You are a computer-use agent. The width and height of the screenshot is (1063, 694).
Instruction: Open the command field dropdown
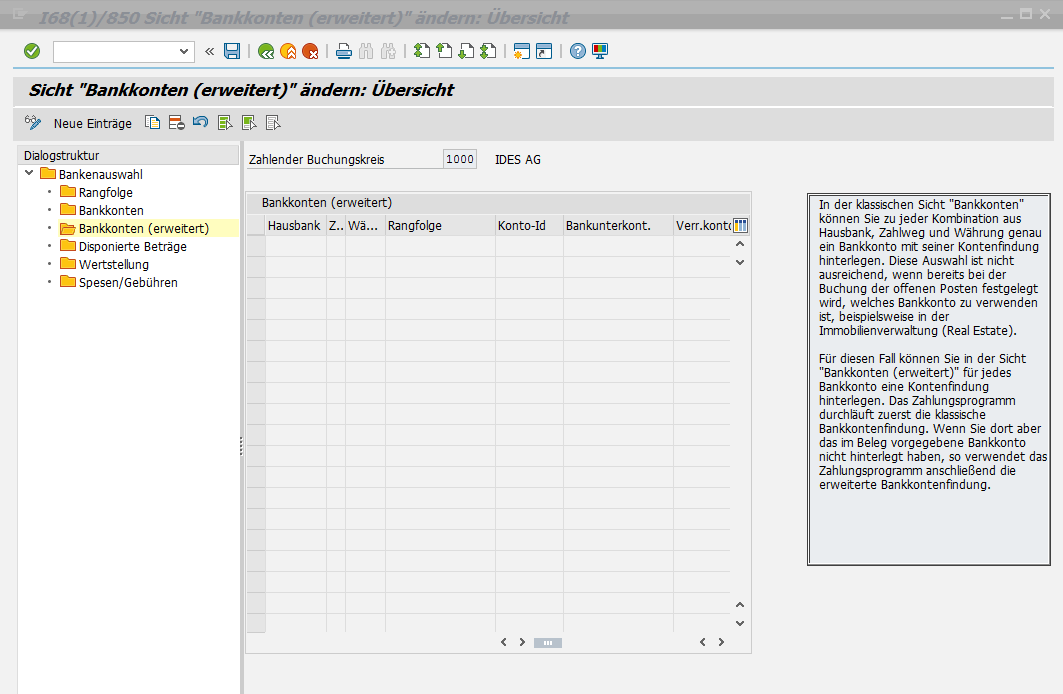coord(184,51)
